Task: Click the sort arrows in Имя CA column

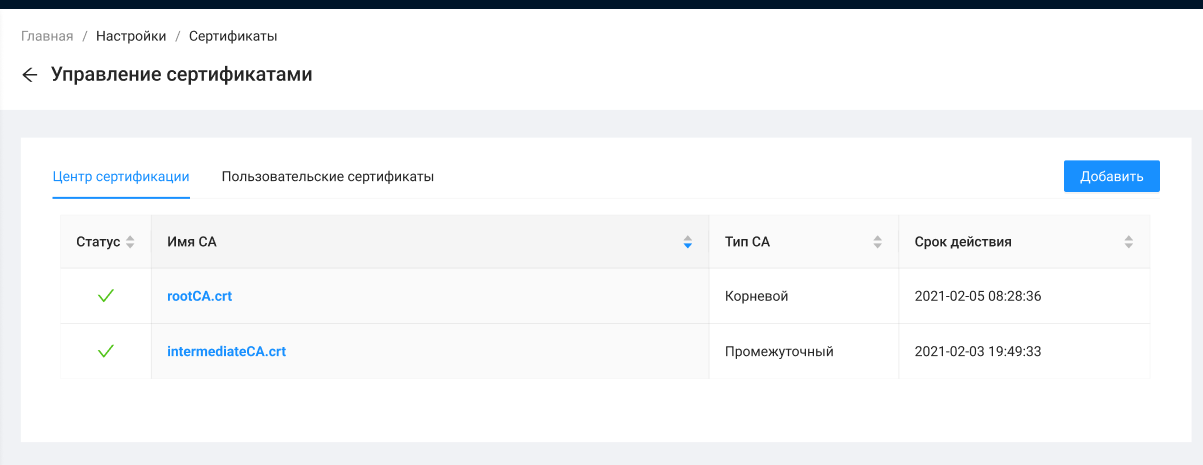Action: coord(687,242)
